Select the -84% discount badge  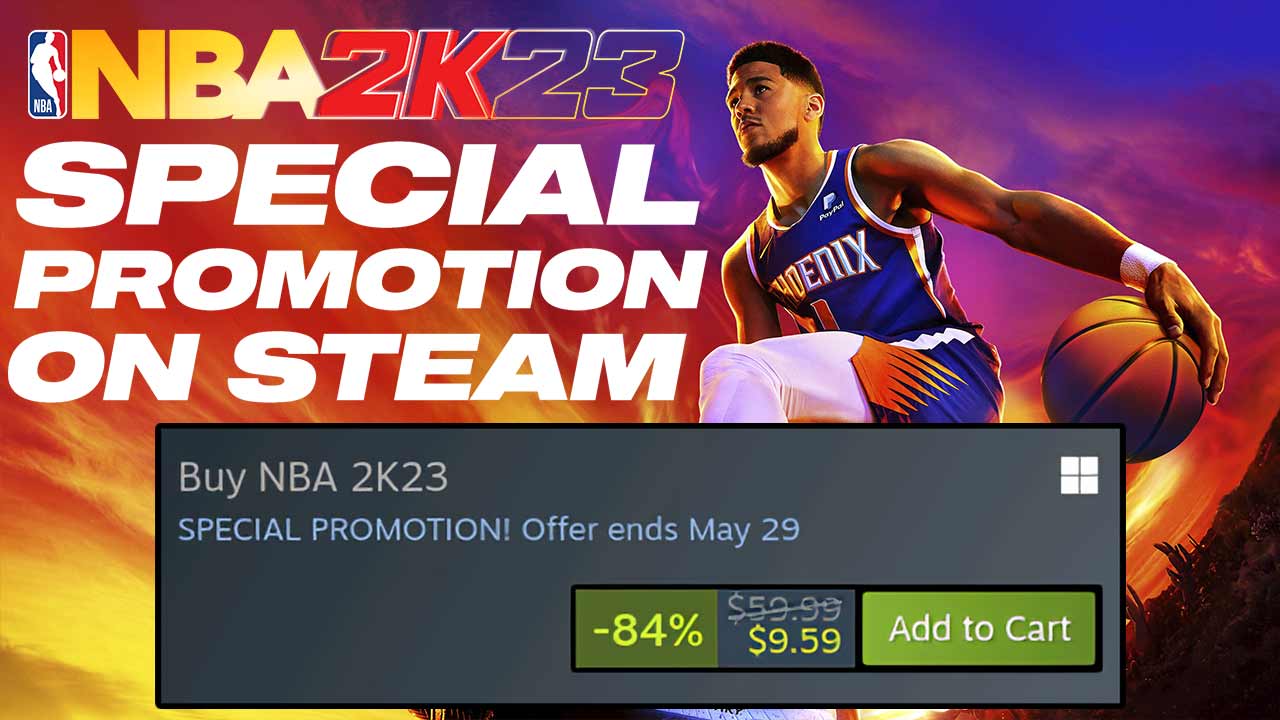tap(646, 629)
